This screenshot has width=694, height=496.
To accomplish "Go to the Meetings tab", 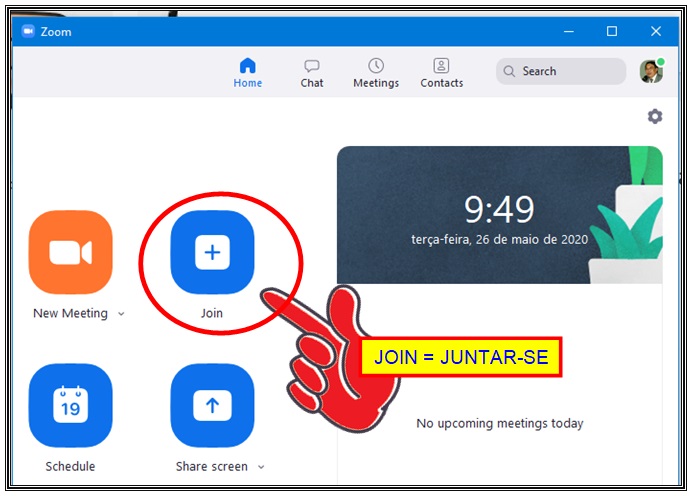I will tap(376, 72).
